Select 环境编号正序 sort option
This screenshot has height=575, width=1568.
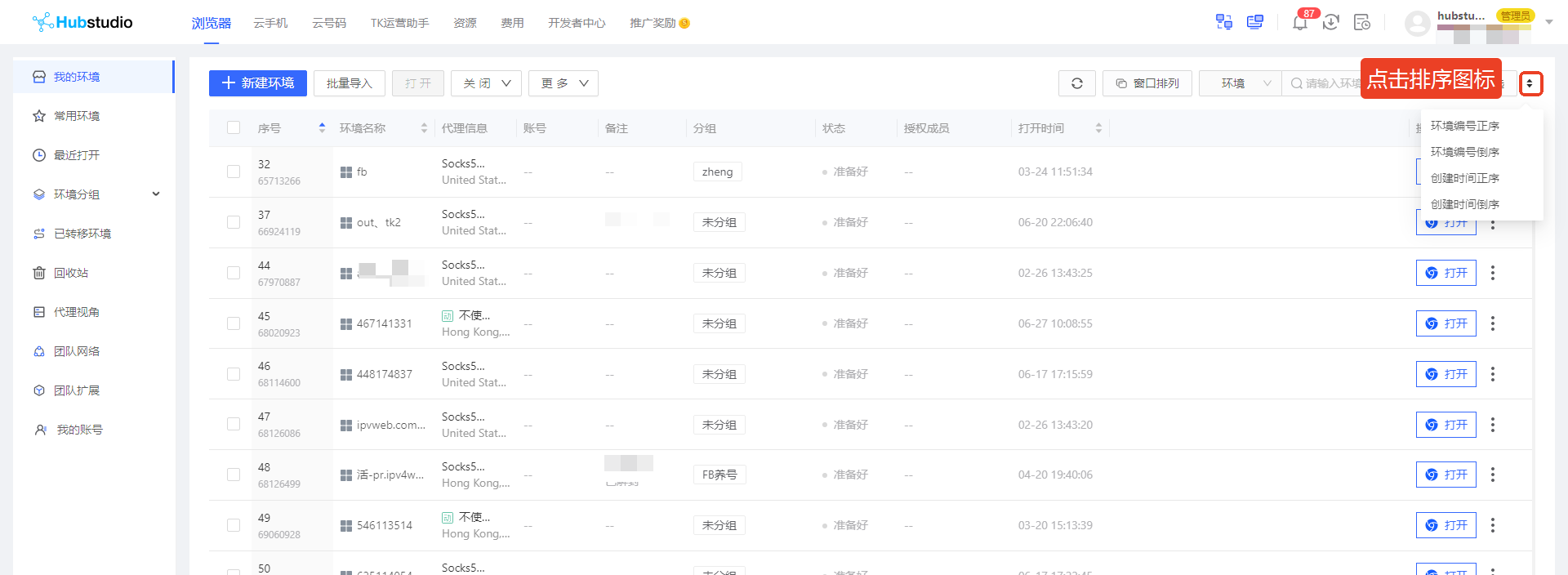[1465, 126]
